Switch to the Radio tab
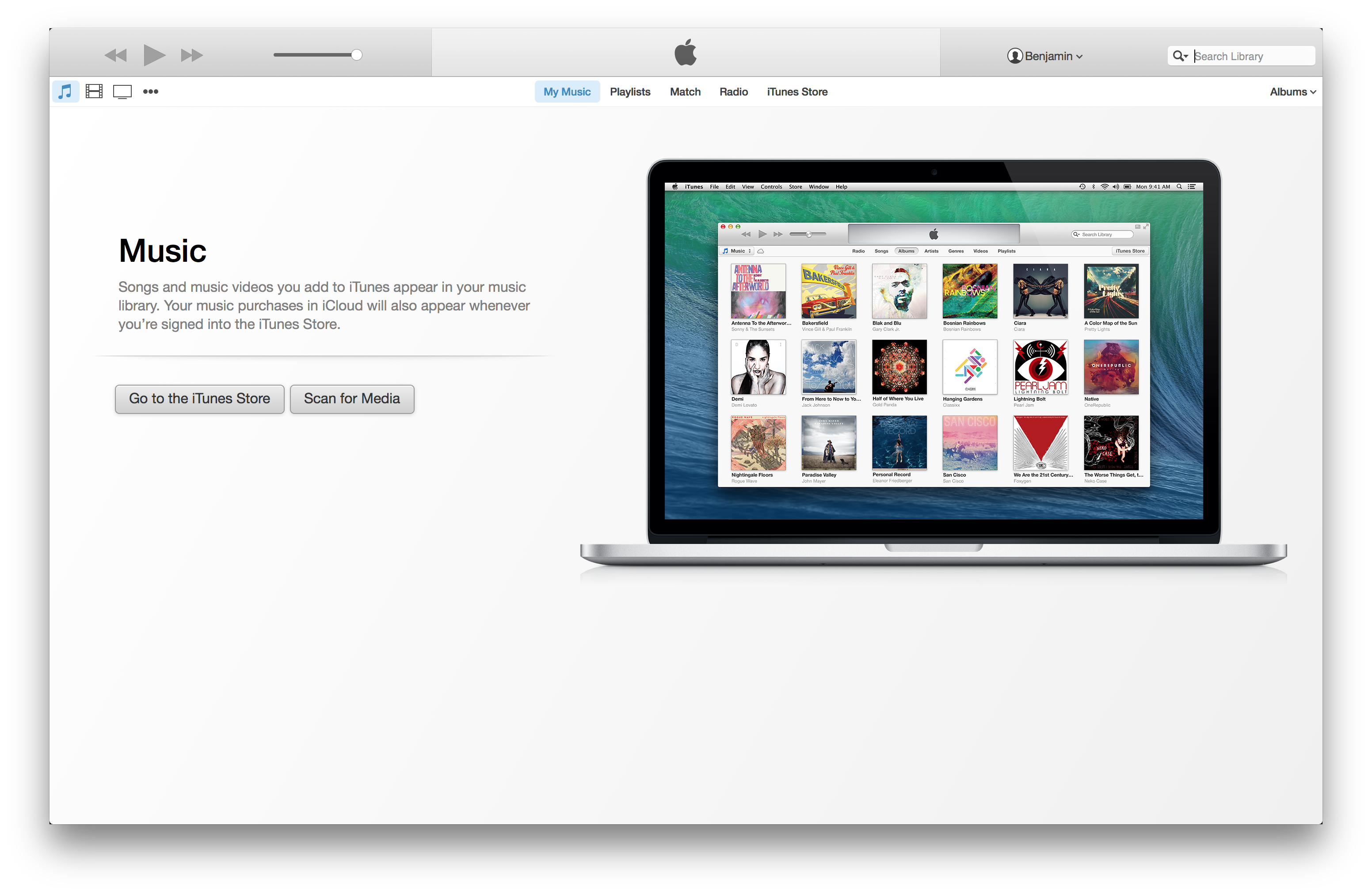This screenshot has width=1372, height=895. tap(733, 92)
